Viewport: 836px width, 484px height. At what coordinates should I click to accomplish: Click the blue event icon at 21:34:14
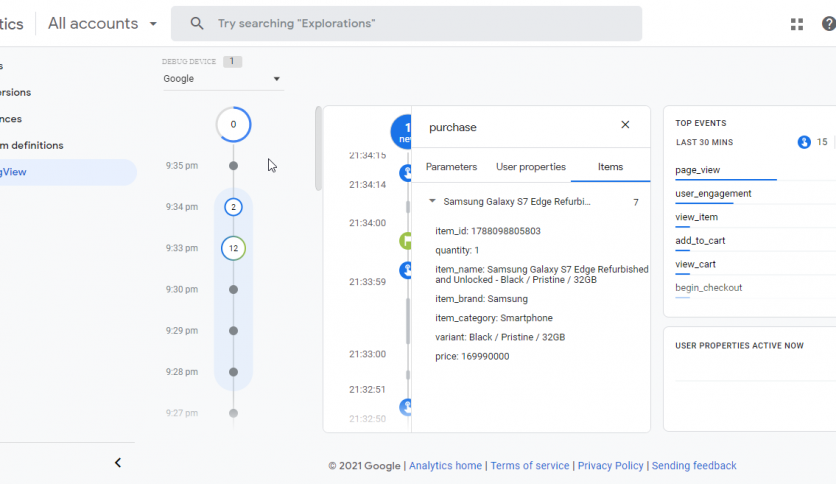406,174
